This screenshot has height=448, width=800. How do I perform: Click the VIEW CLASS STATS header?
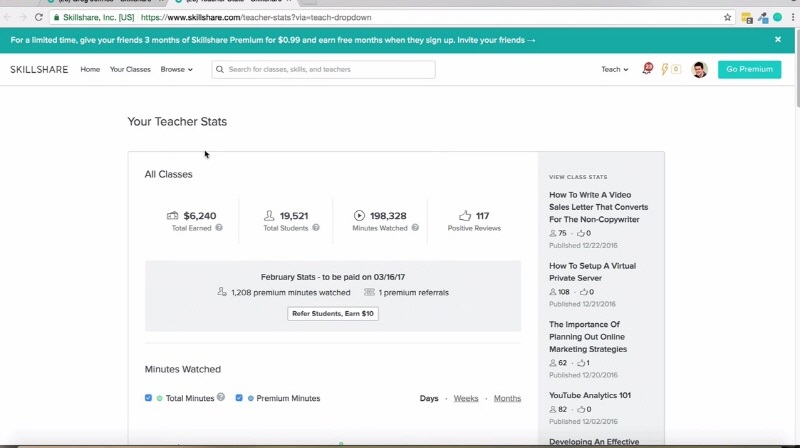(578, 177)
